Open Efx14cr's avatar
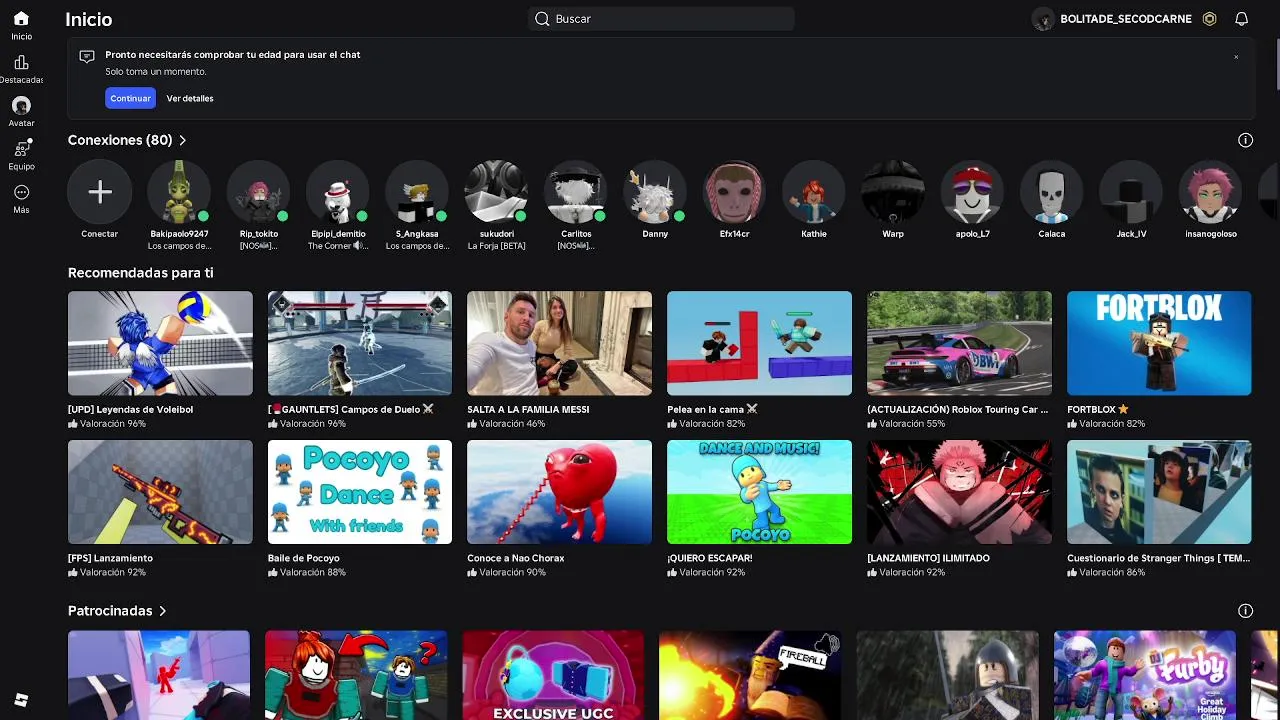This screenshot has width=1280, height=720. tap(734, 192)
